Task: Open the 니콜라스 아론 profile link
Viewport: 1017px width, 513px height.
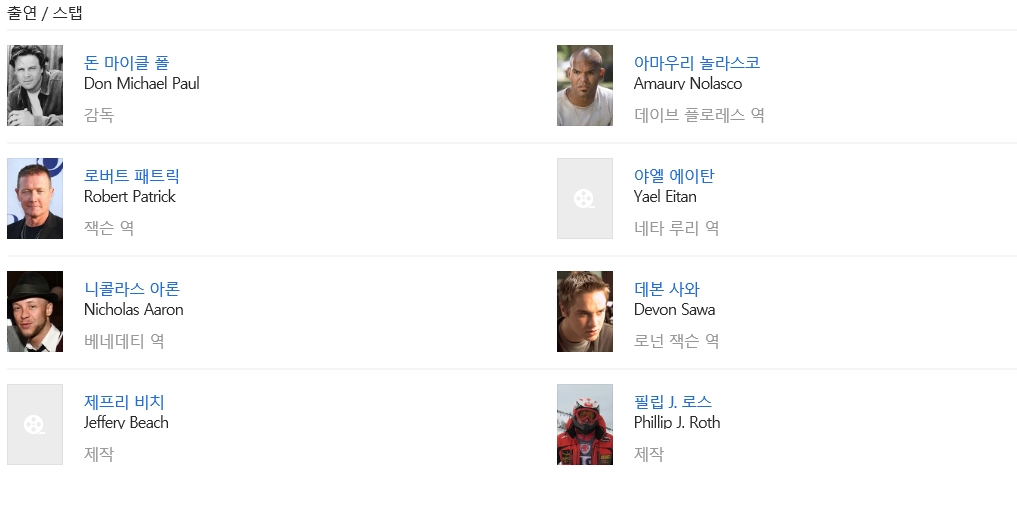Action: coord(131,289)
